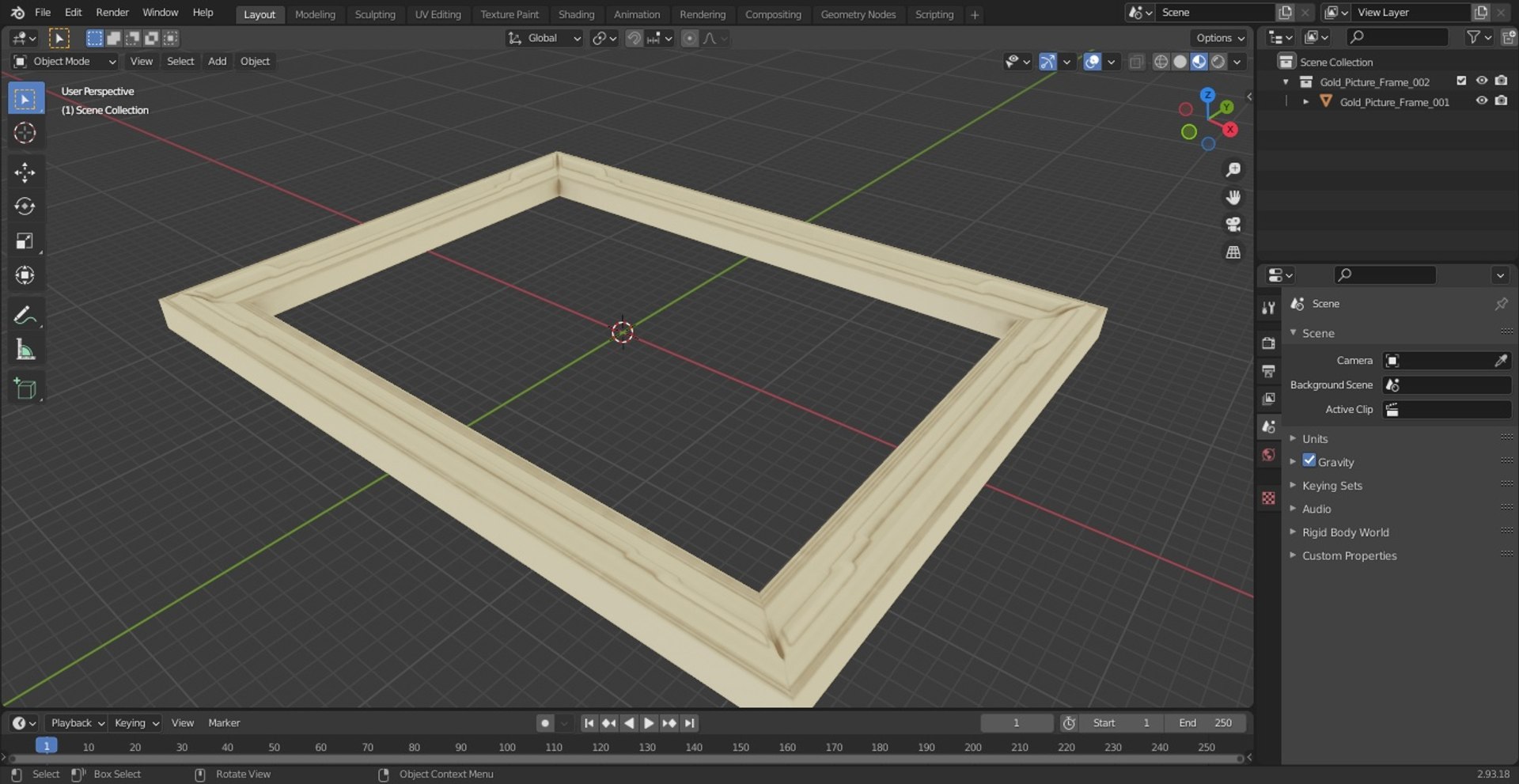Viewport: 1519px width, 784px height.
Task: Open the Global transform orientation dropdown
Action: 544,38
